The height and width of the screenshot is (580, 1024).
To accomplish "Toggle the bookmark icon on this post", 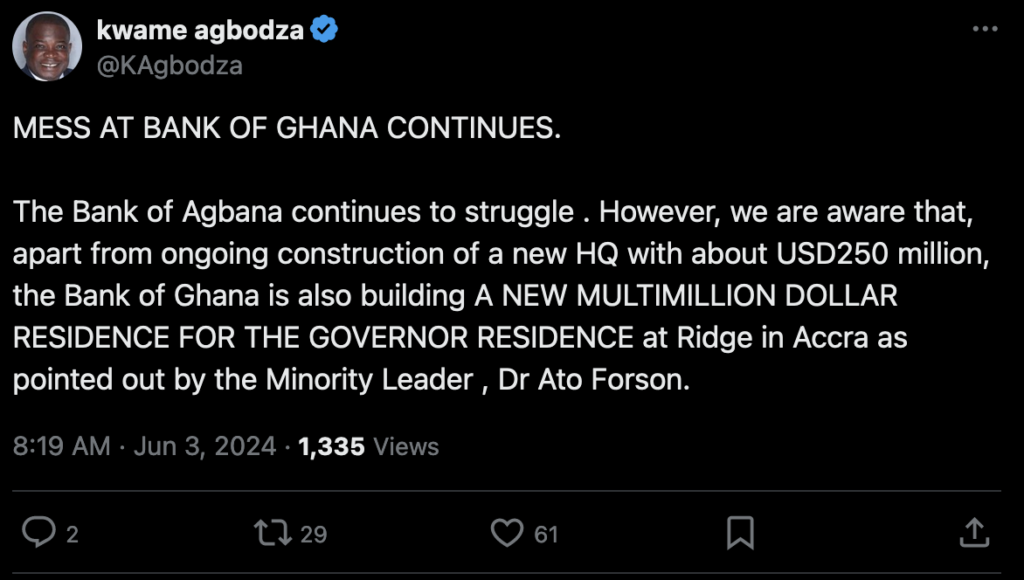I will (740, 532).
